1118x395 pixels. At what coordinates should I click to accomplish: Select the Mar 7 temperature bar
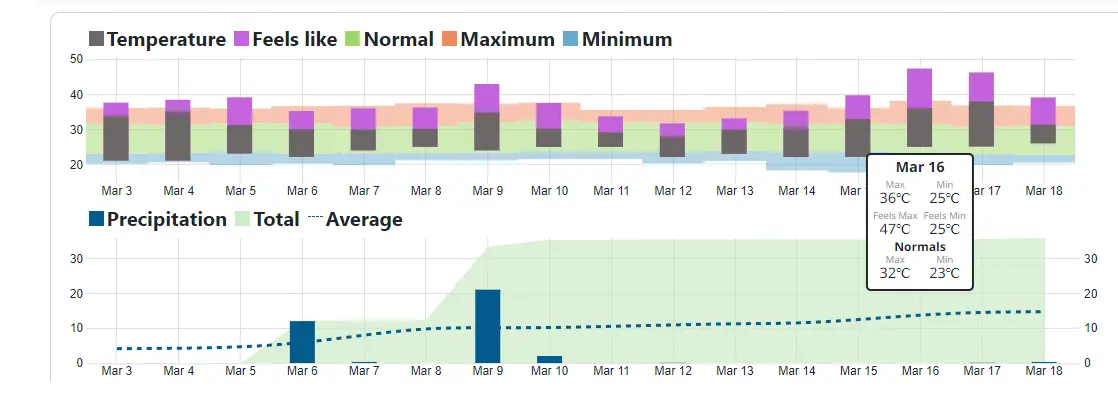364,140
